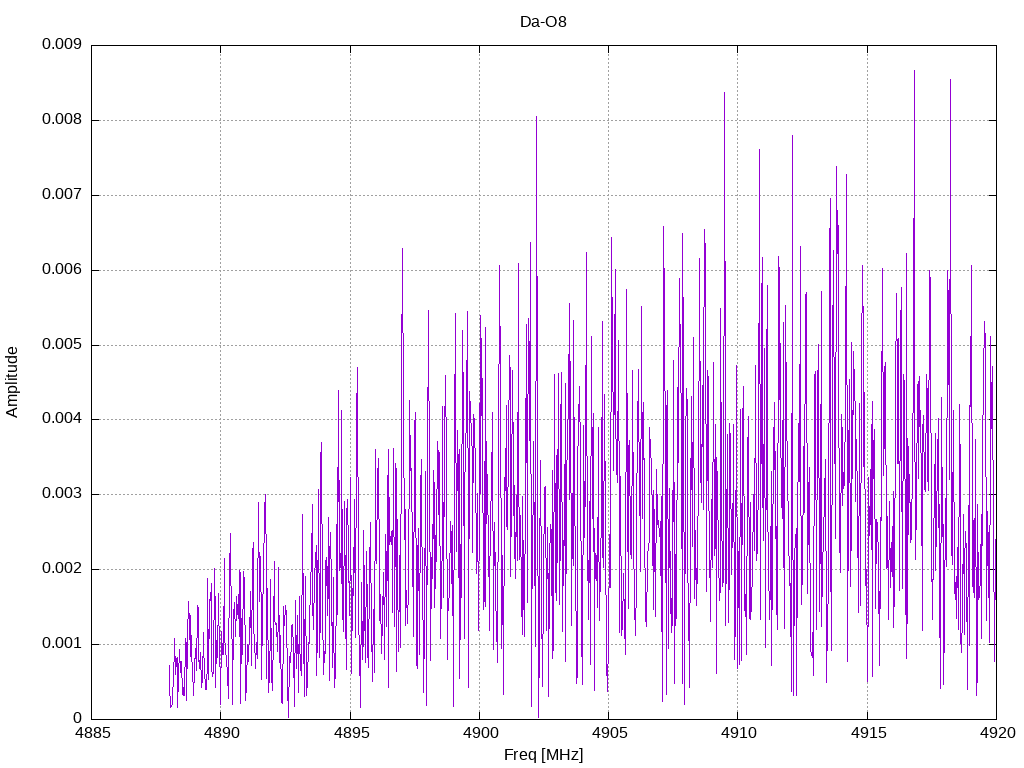Click the y-axis value 0.006
The image size is (1024, 768).
(x=62, y=270)
